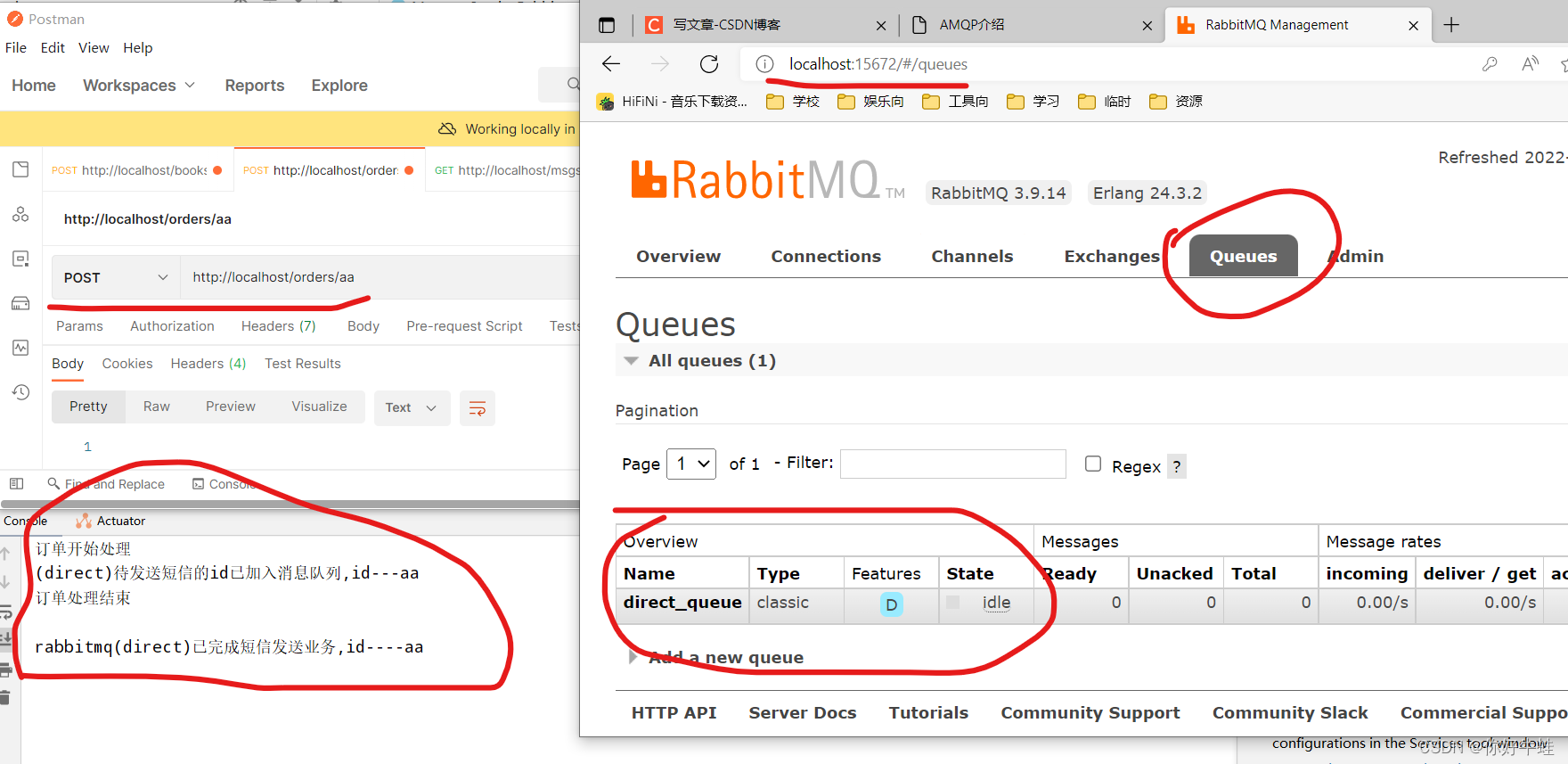The image size is (1568, 764).
Task: Open Collections in the Postman sidebar
Action: click(20, 169)
